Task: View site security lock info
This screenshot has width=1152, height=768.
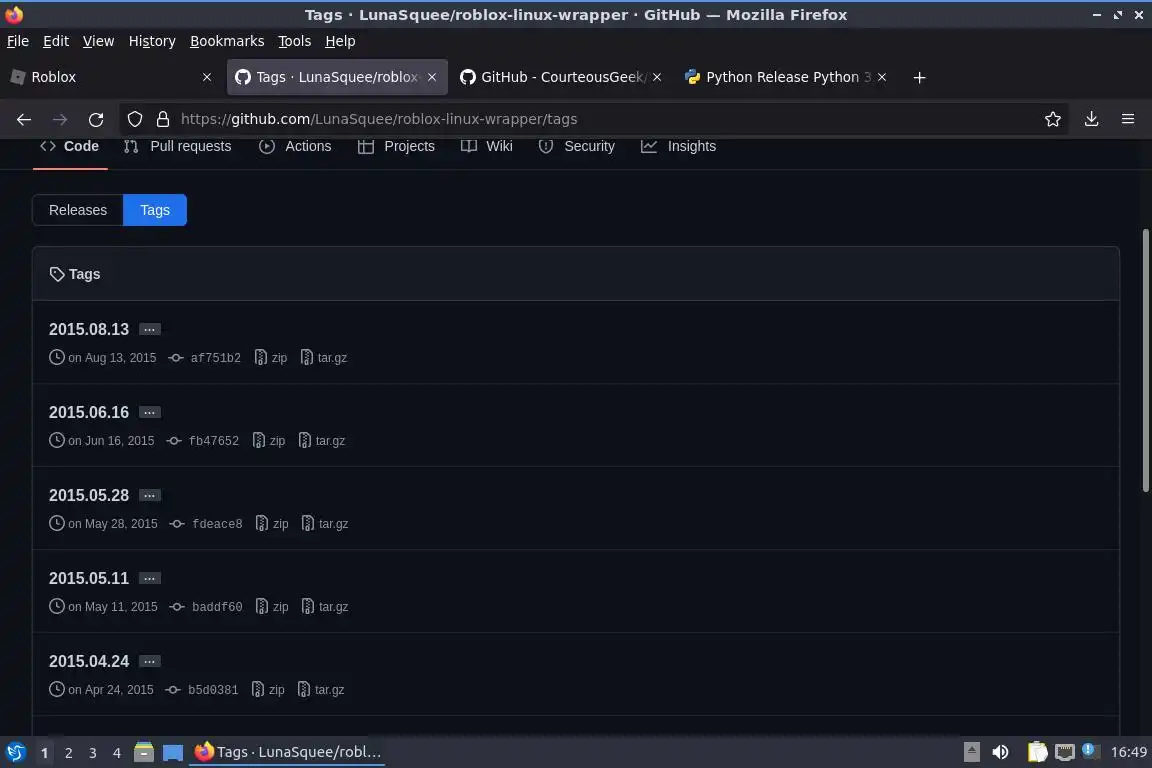Action: click(x=163, y=119)
